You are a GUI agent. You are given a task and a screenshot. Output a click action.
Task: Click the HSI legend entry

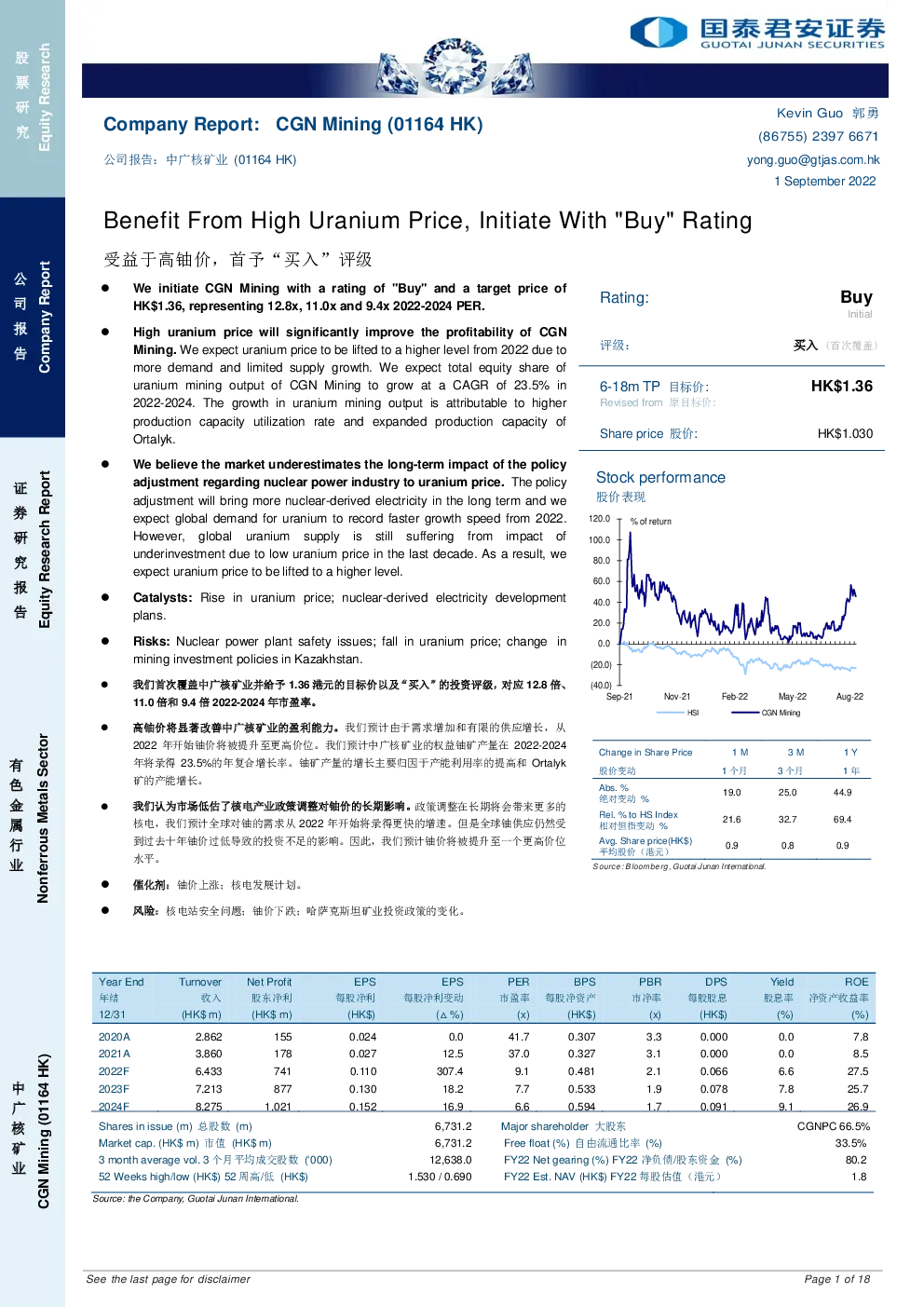678,713
